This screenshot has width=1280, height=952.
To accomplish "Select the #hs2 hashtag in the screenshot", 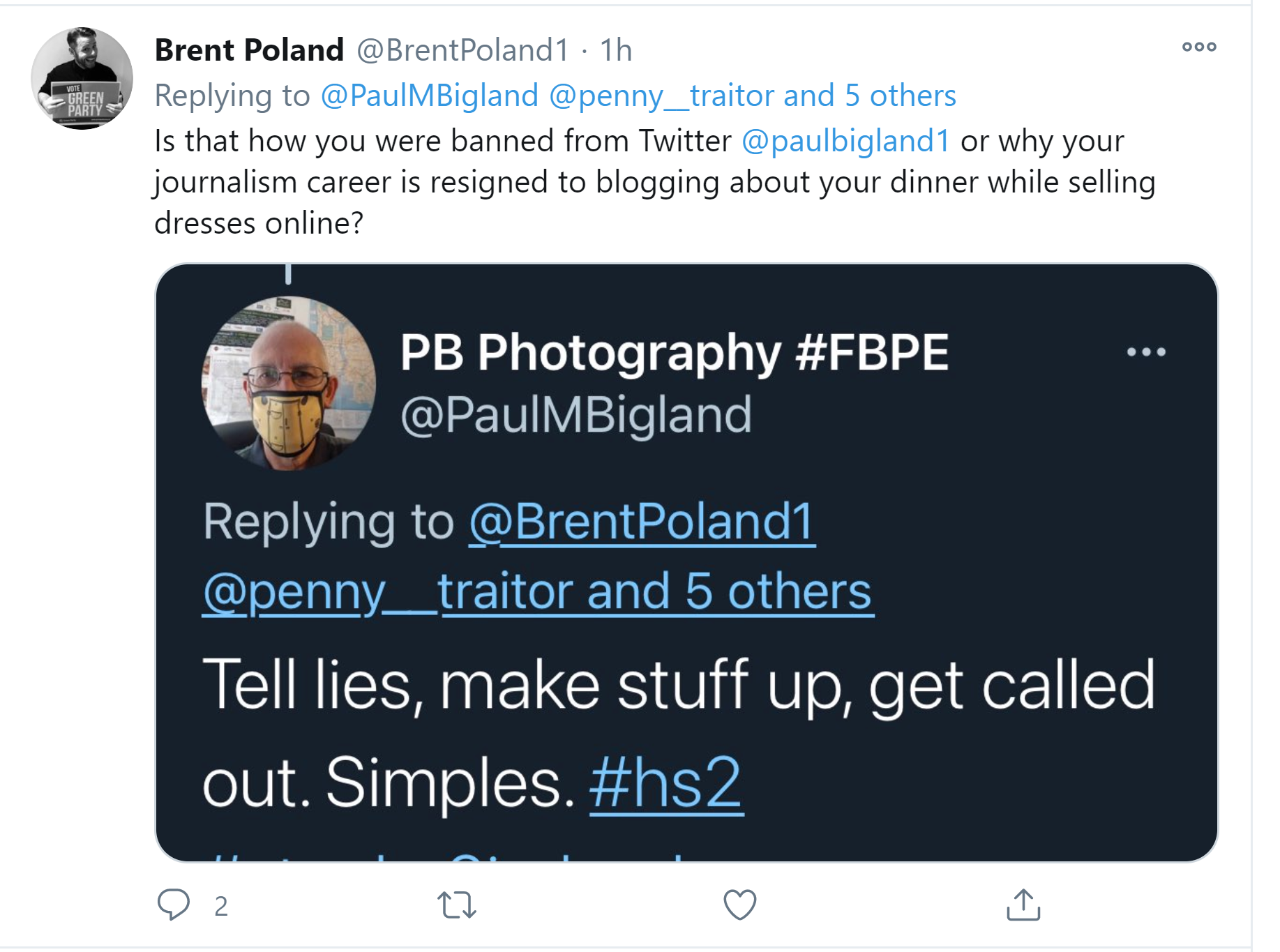I will (x=666, y=783).
